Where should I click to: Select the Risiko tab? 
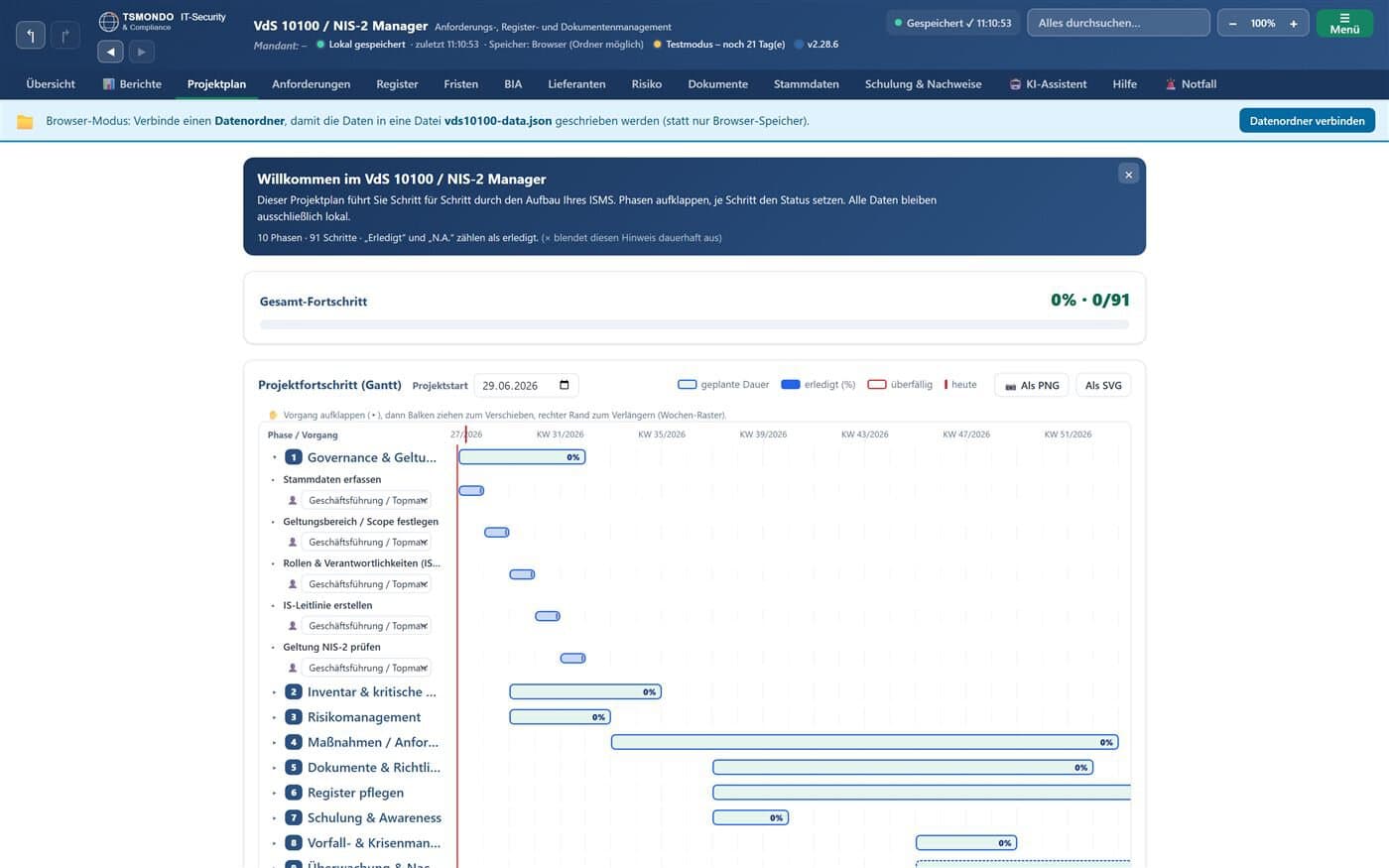click(646, 84)
